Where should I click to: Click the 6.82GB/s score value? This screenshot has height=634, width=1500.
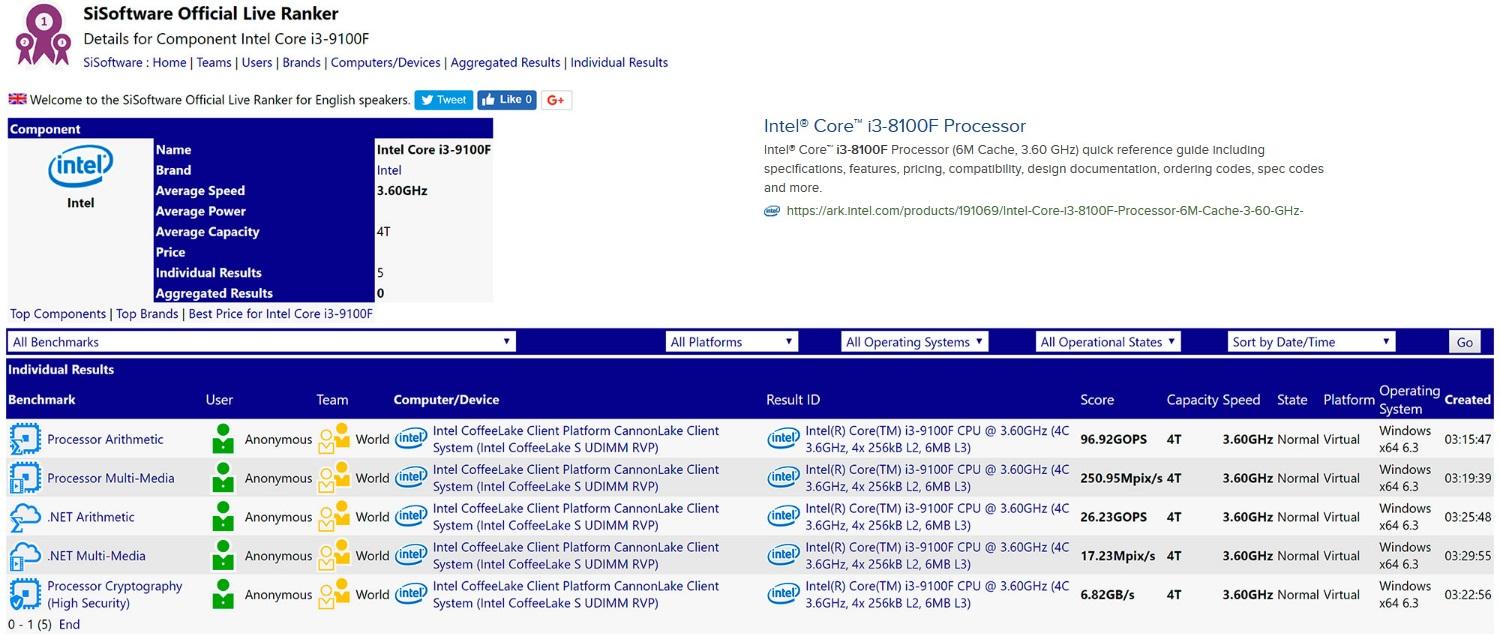click(1107, 594)
